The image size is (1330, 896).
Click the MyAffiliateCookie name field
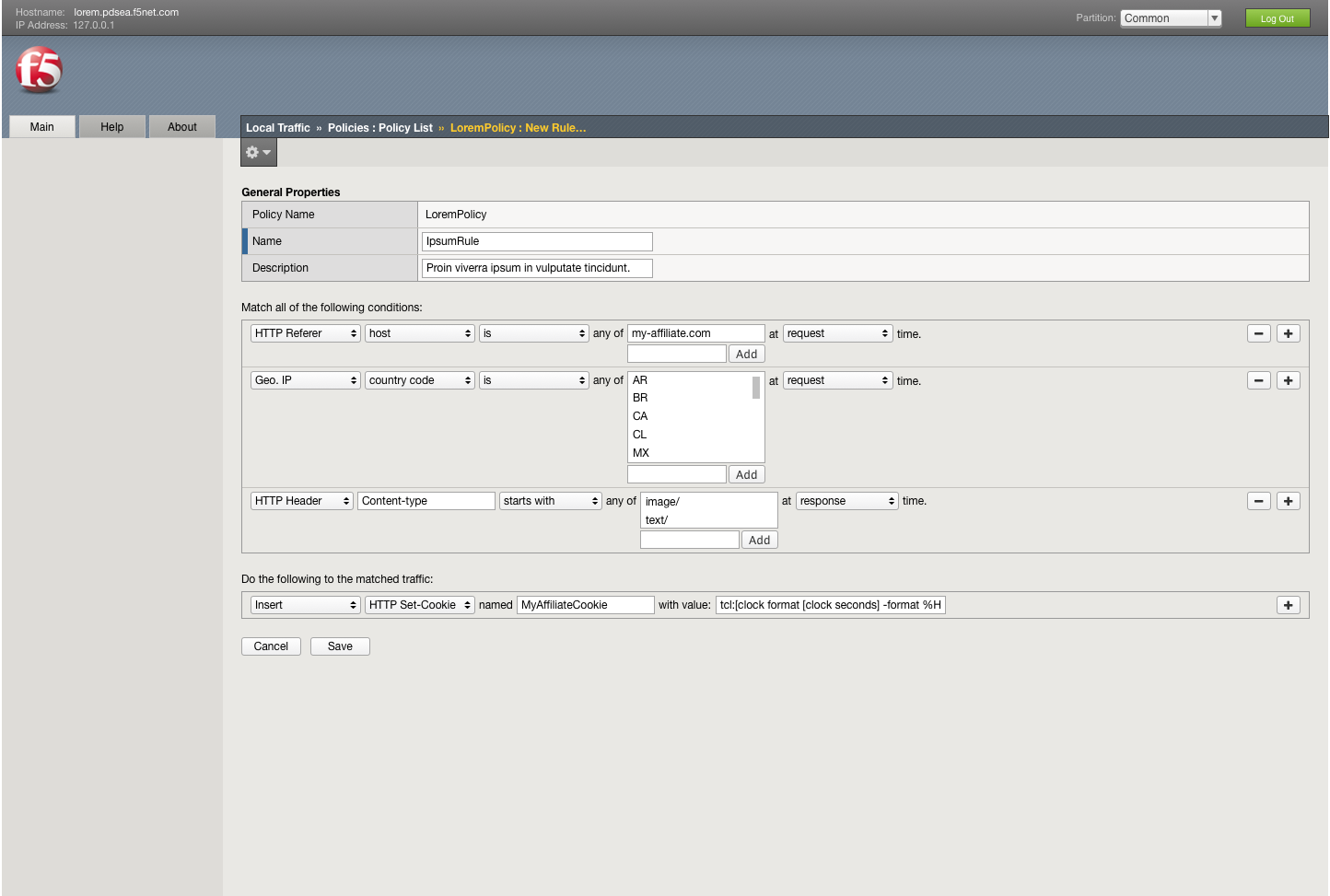pyautogui.click(x=586, y=605)
